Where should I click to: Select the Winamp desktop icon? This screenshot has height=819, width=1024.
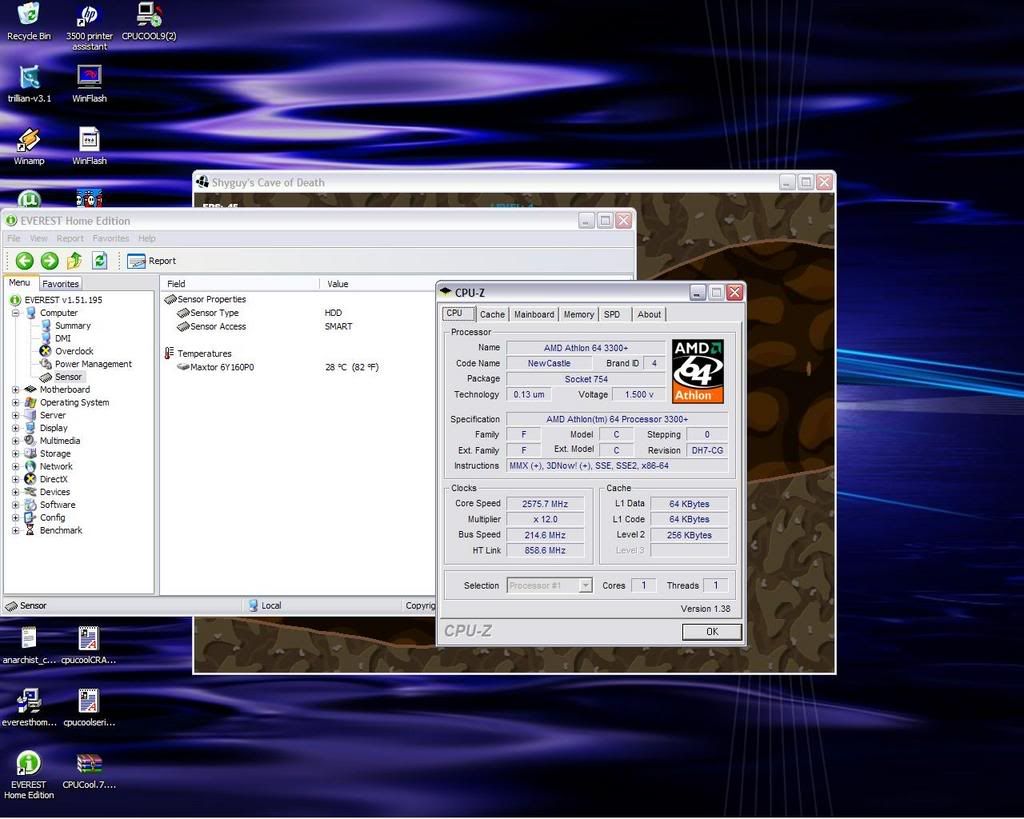pyautogui.click(x=29, y=140)
